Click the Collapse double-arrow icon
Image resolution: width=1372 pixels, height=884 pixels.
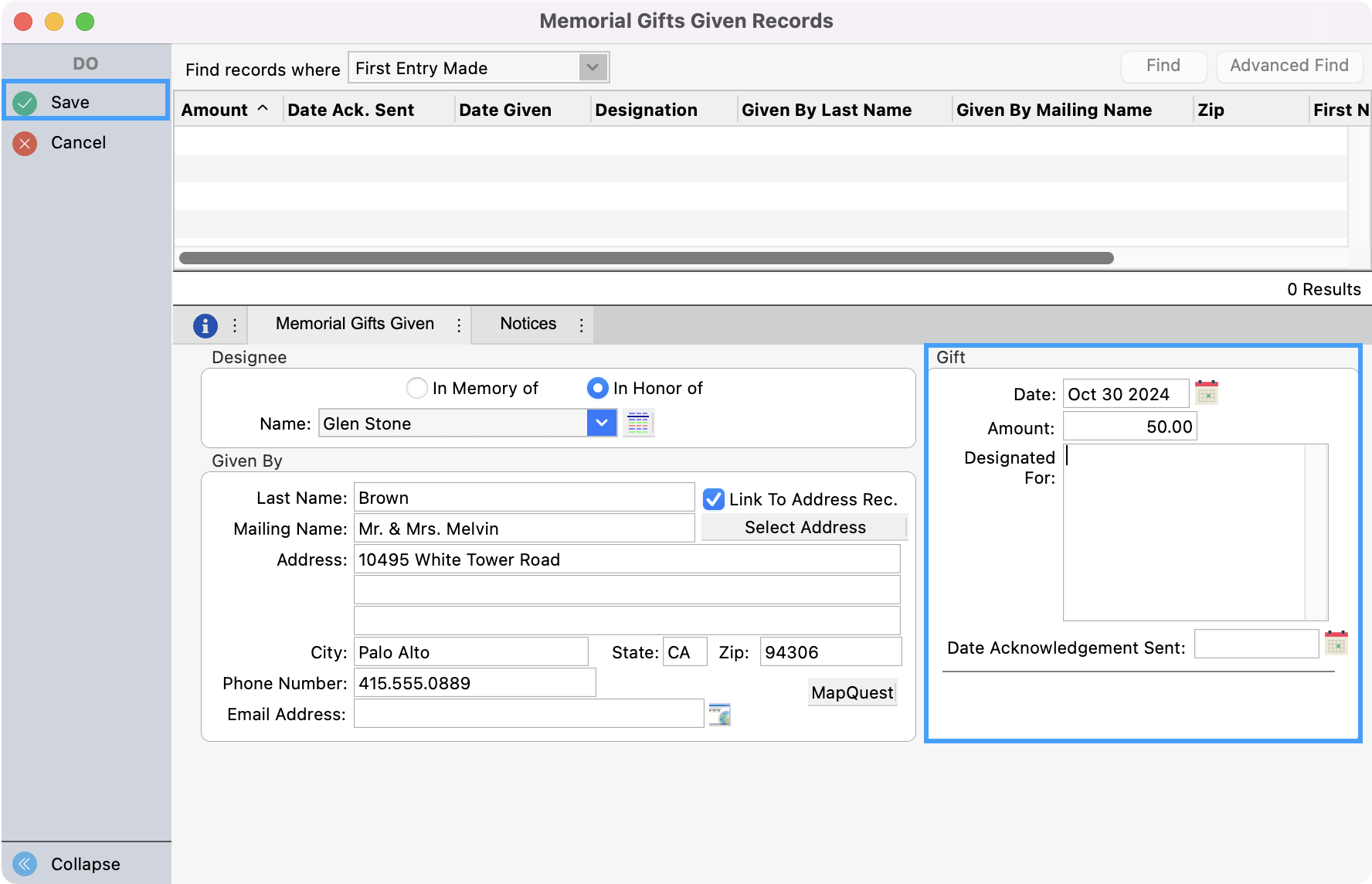[25, 864]
